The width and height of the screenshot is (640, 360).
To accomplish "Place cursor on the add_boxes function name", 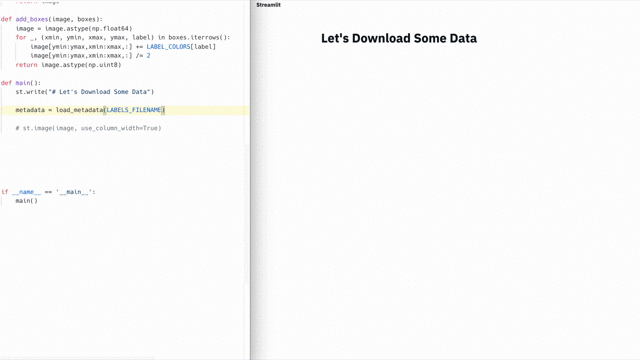I will tap(32, 19).
